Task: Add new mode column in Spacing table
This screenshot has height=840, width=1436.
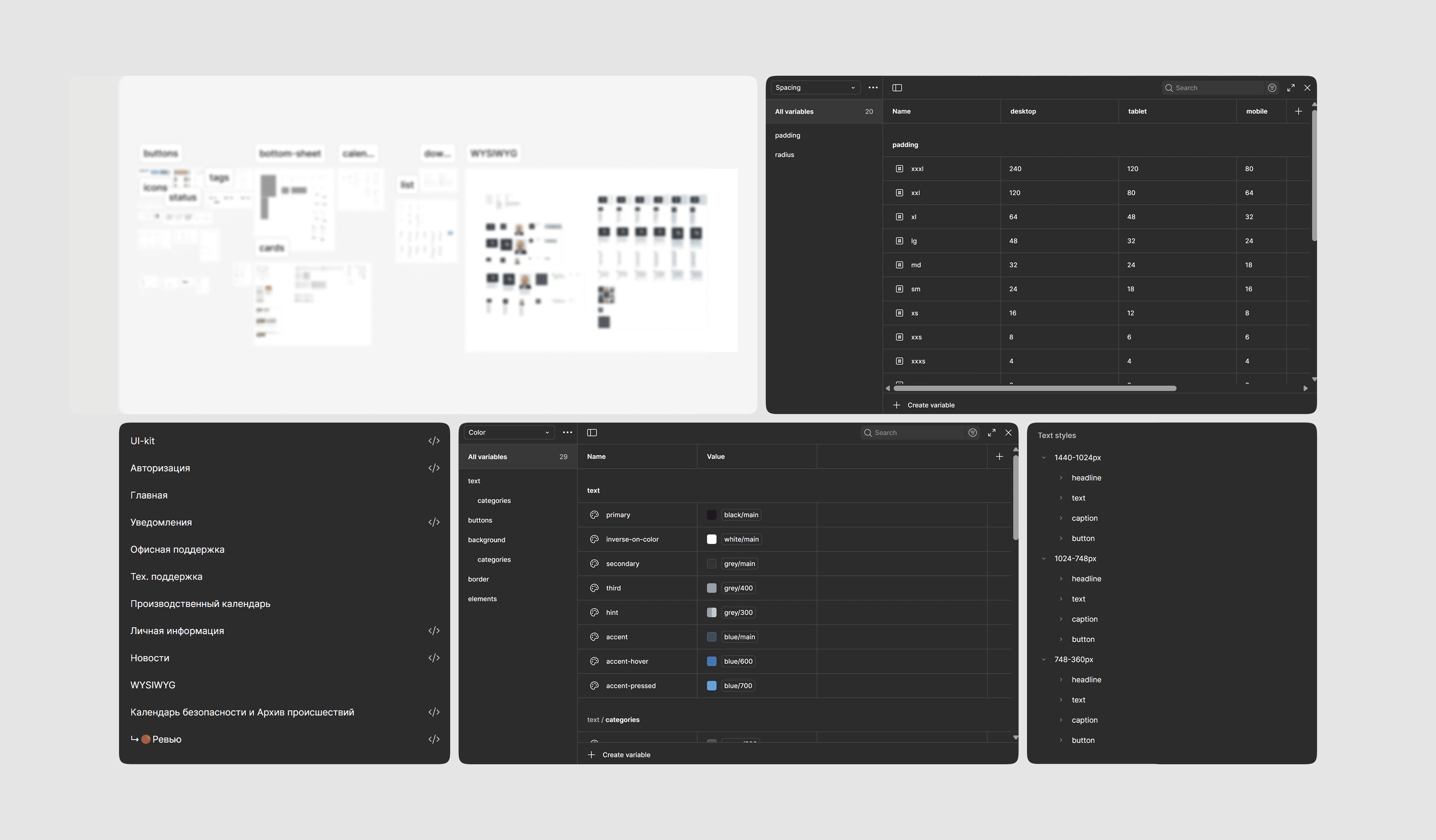Action: coord(1298,112)
